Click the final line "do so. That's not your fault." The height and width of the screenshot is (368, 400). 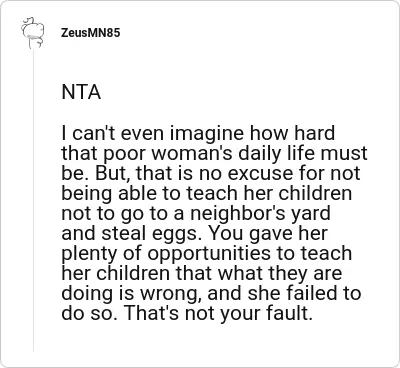click(x=187, y=314)
